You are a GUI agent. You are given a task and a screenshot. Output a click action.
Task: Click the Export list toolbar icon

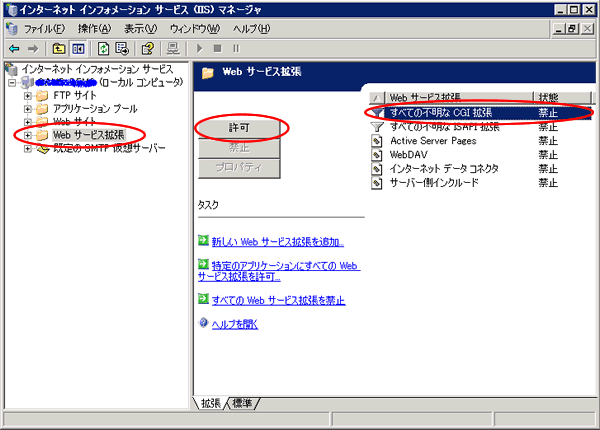pos(122,47)
